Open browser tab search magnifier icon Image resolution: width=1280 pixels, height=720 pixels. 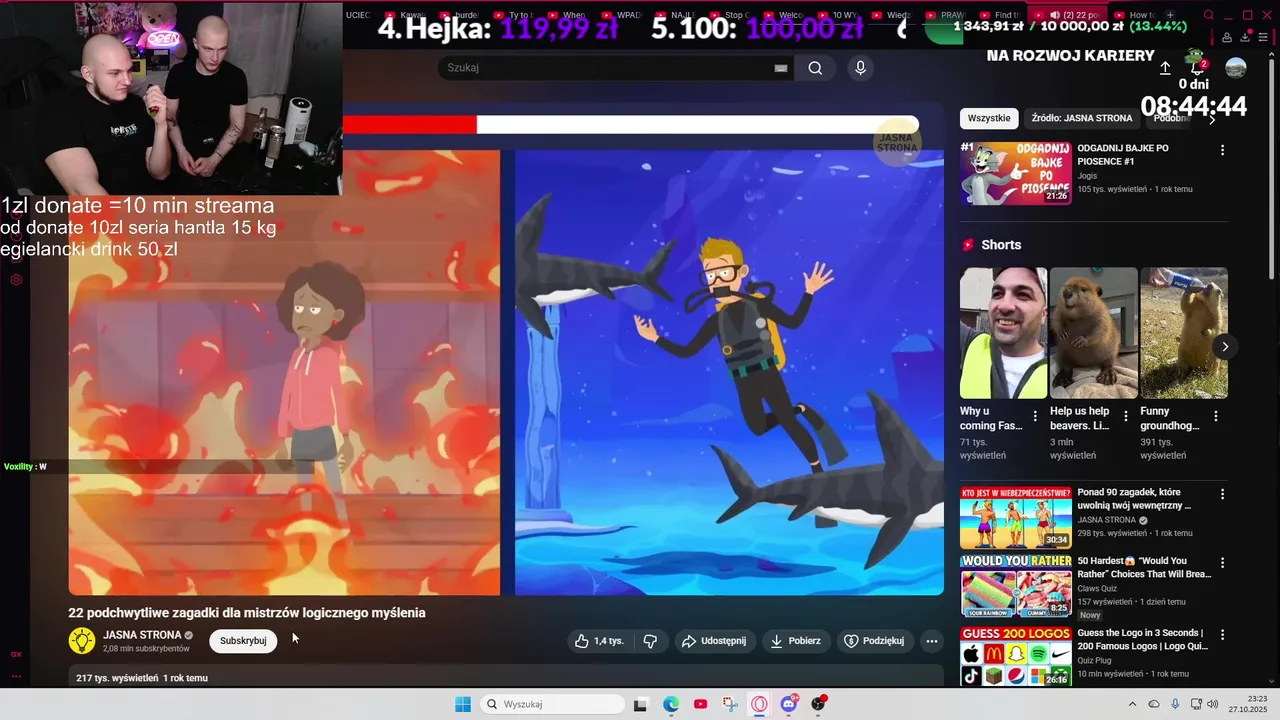(x=1208, y=15)
